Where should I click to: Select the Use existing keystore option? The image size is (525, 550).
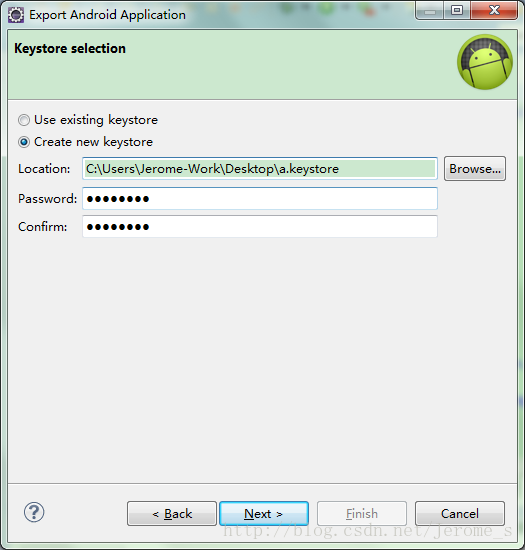(x=24, y=120)
